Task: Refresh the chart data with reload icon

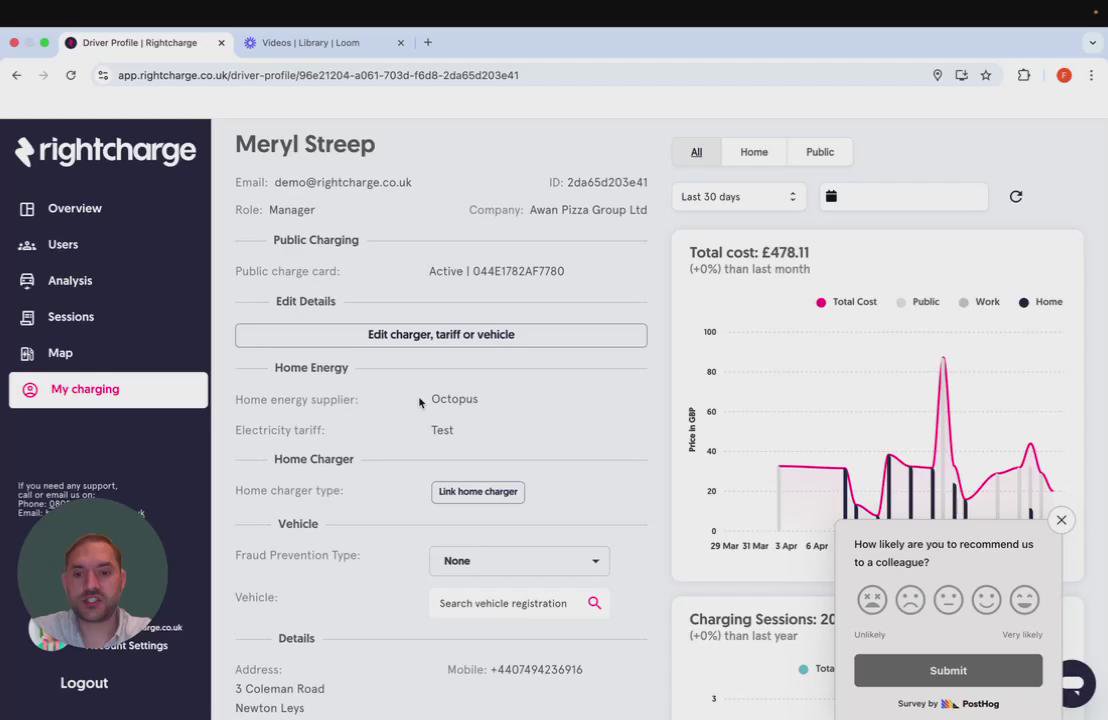Action: pyautogui.click(x=1015, y=196)
